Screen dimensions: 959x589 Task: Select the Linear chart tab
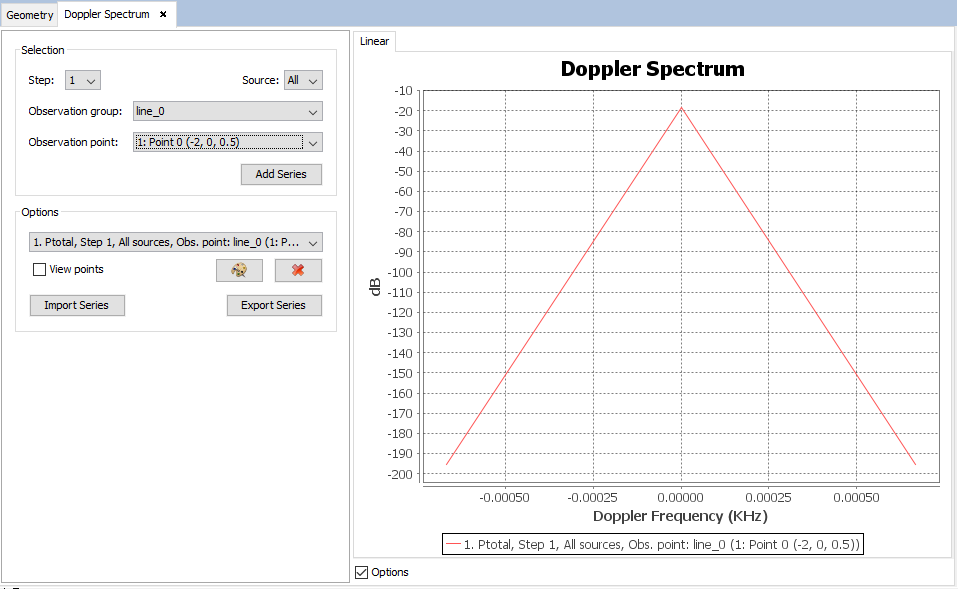375,41
